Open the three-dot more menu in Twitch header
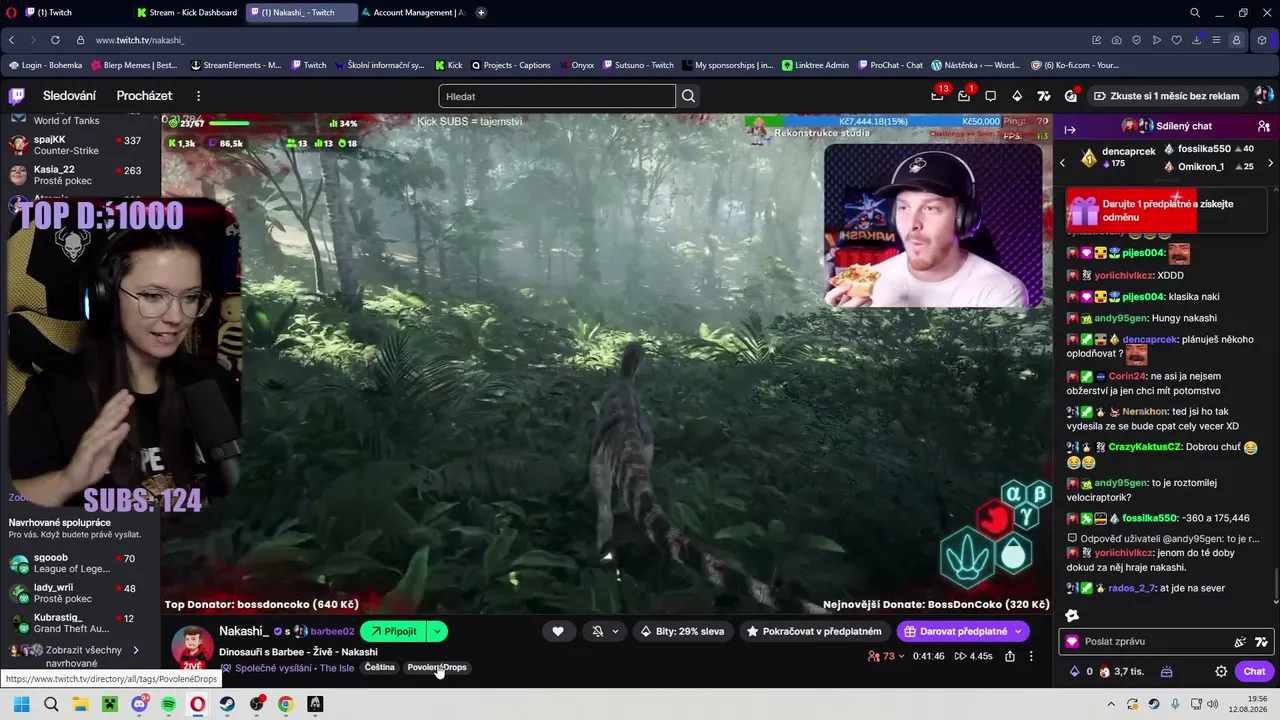The image size is (1280, 720). click(198, 96)
